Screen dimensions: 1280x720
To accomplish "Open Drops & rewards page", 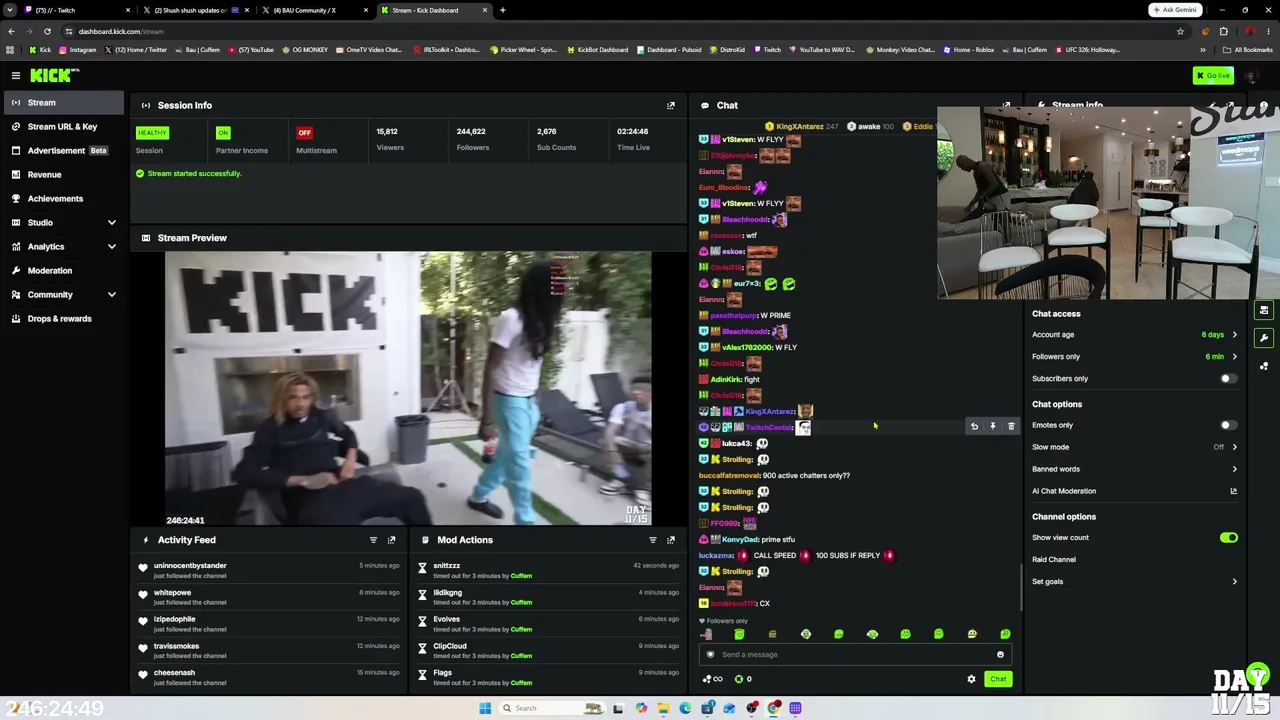I will click(x=62, y=319).
